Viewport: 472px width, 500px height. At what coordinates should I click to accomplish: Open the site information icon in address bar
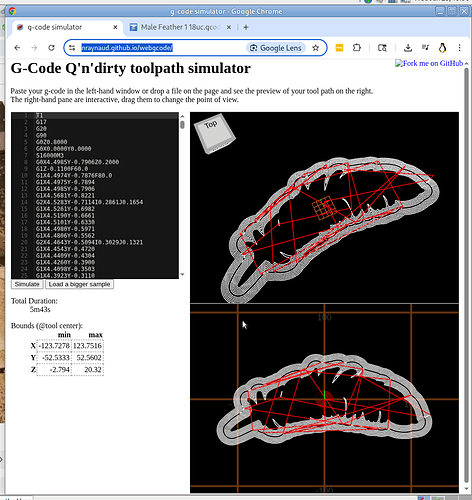[72, 48]
